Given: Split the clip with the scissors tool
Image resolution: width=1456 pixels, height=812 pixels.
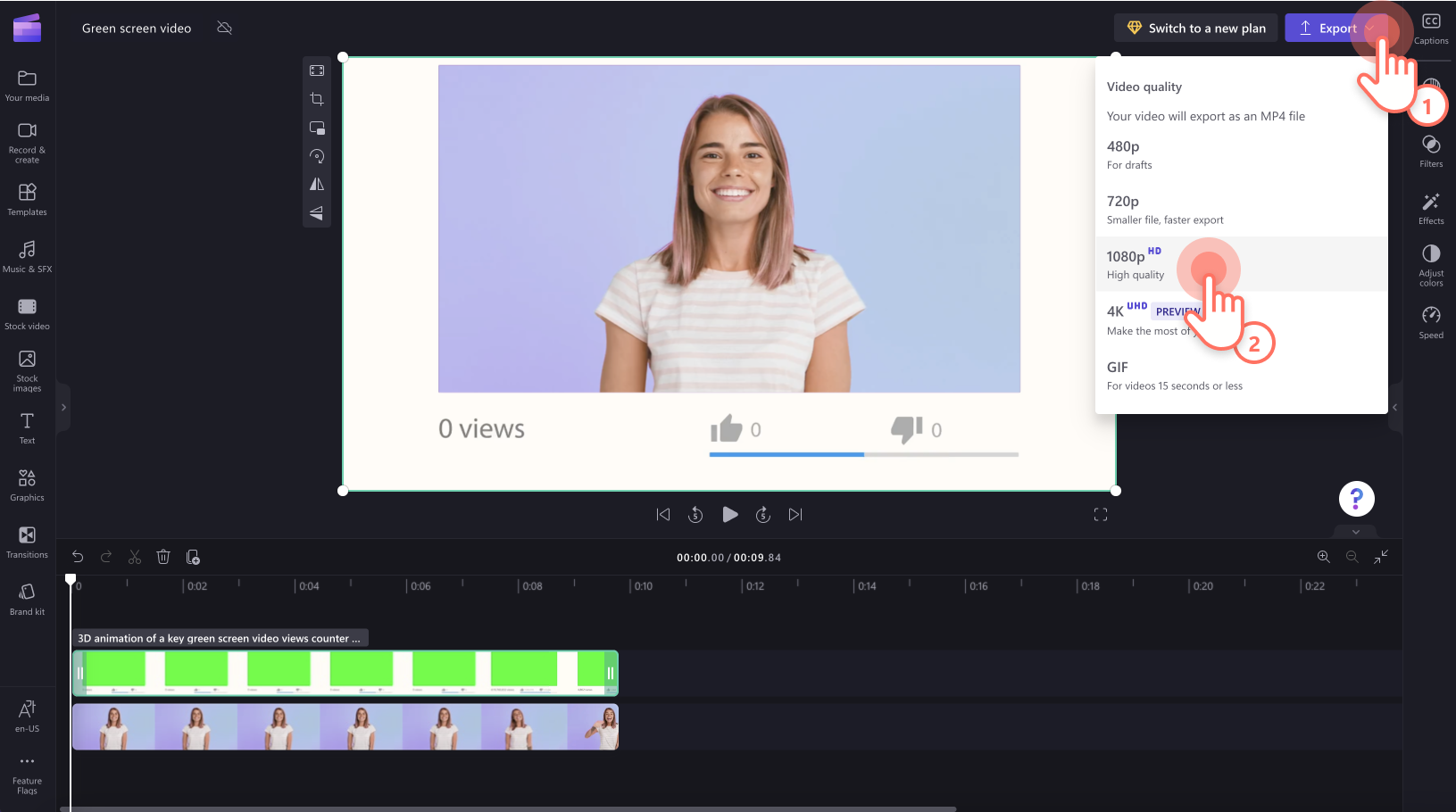Looking at the screenshot, I should coord(135,556).
